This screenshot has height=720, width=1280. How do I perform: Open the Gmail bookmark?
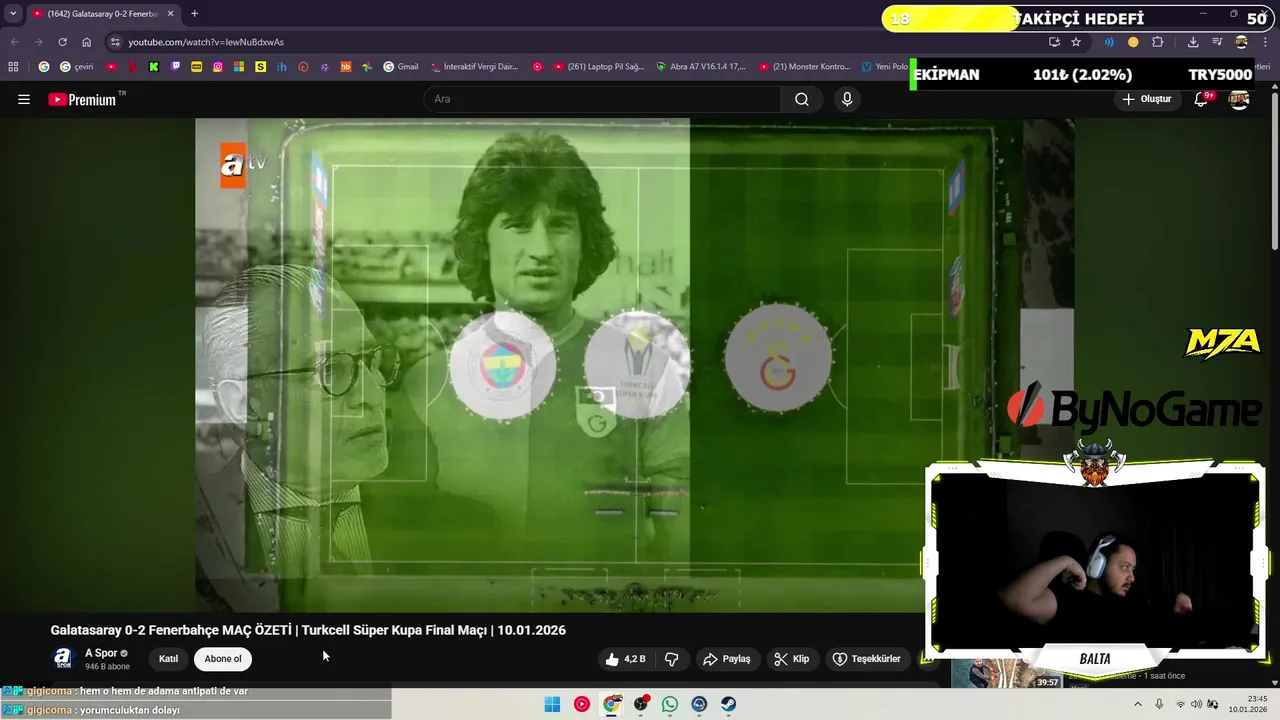point(401,67)
